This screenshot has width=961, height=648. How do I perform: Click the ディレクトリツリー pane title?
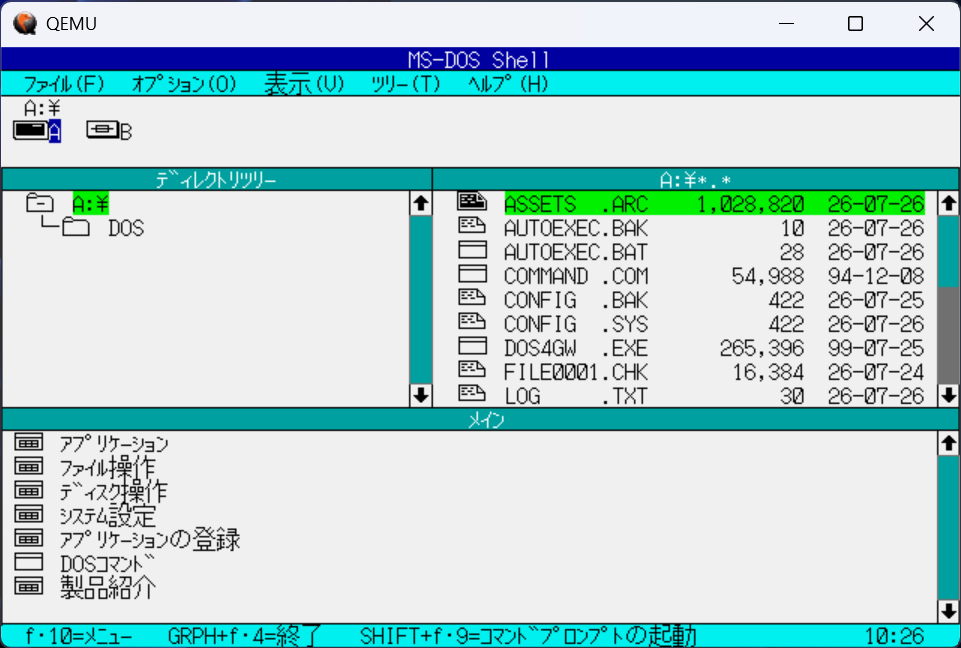(x=216, y=180)
